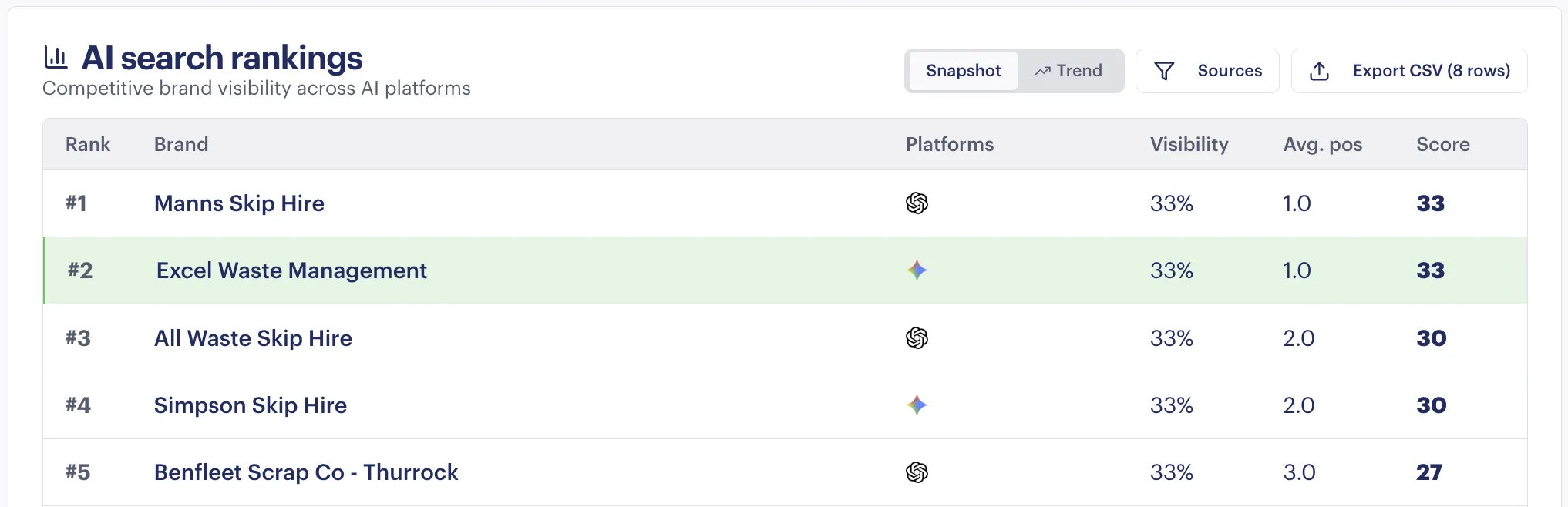
Task: Click the Gemini star icon for Simpson Skip Hire
Action: click(917, 405)
